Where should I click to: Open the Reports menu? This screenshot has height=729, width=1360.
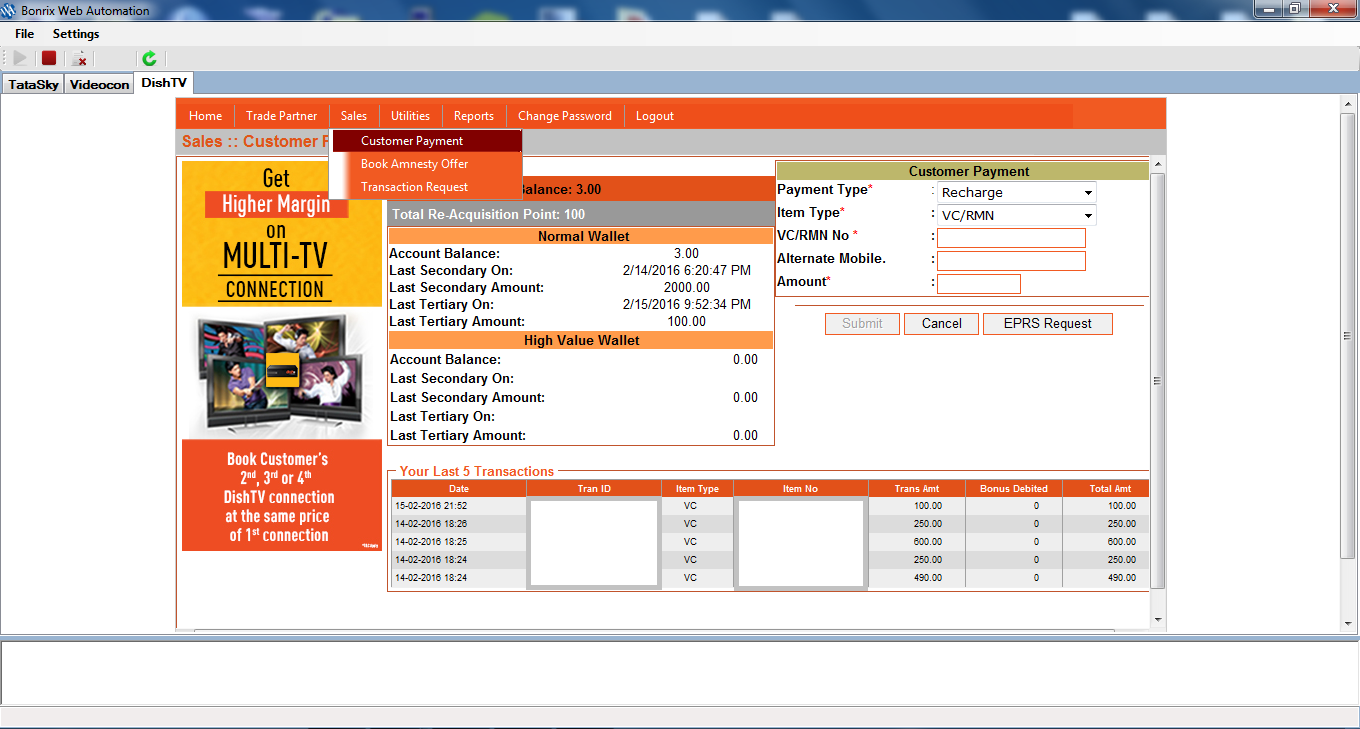point(474,116)
